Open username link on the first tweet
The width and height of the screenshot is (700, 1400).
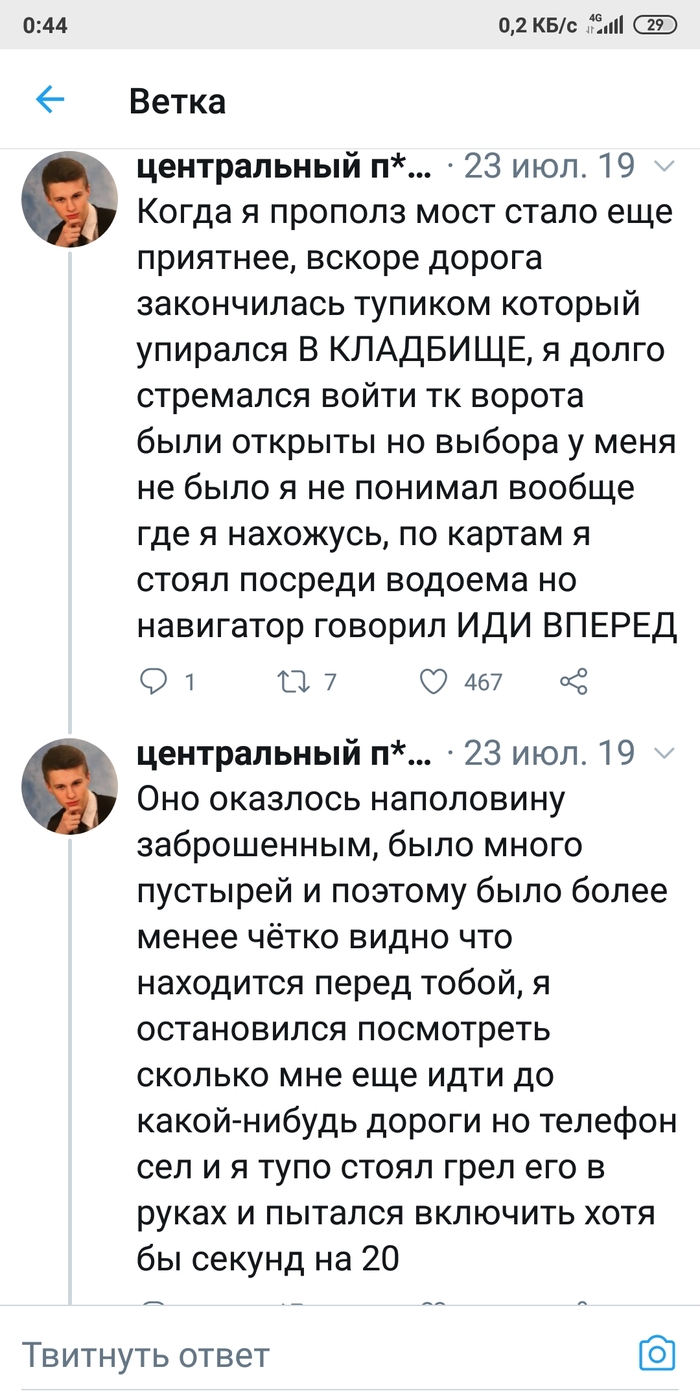click(285, 166)
